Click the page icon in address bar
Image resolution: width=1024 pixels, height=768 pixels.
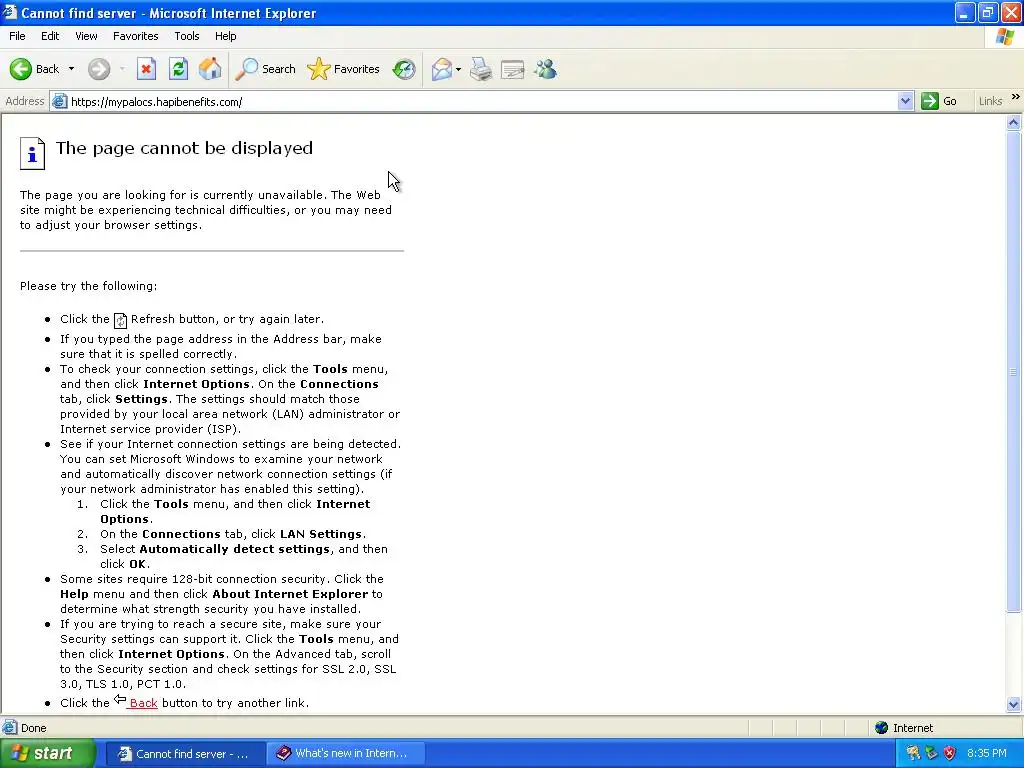pos(59,101)
